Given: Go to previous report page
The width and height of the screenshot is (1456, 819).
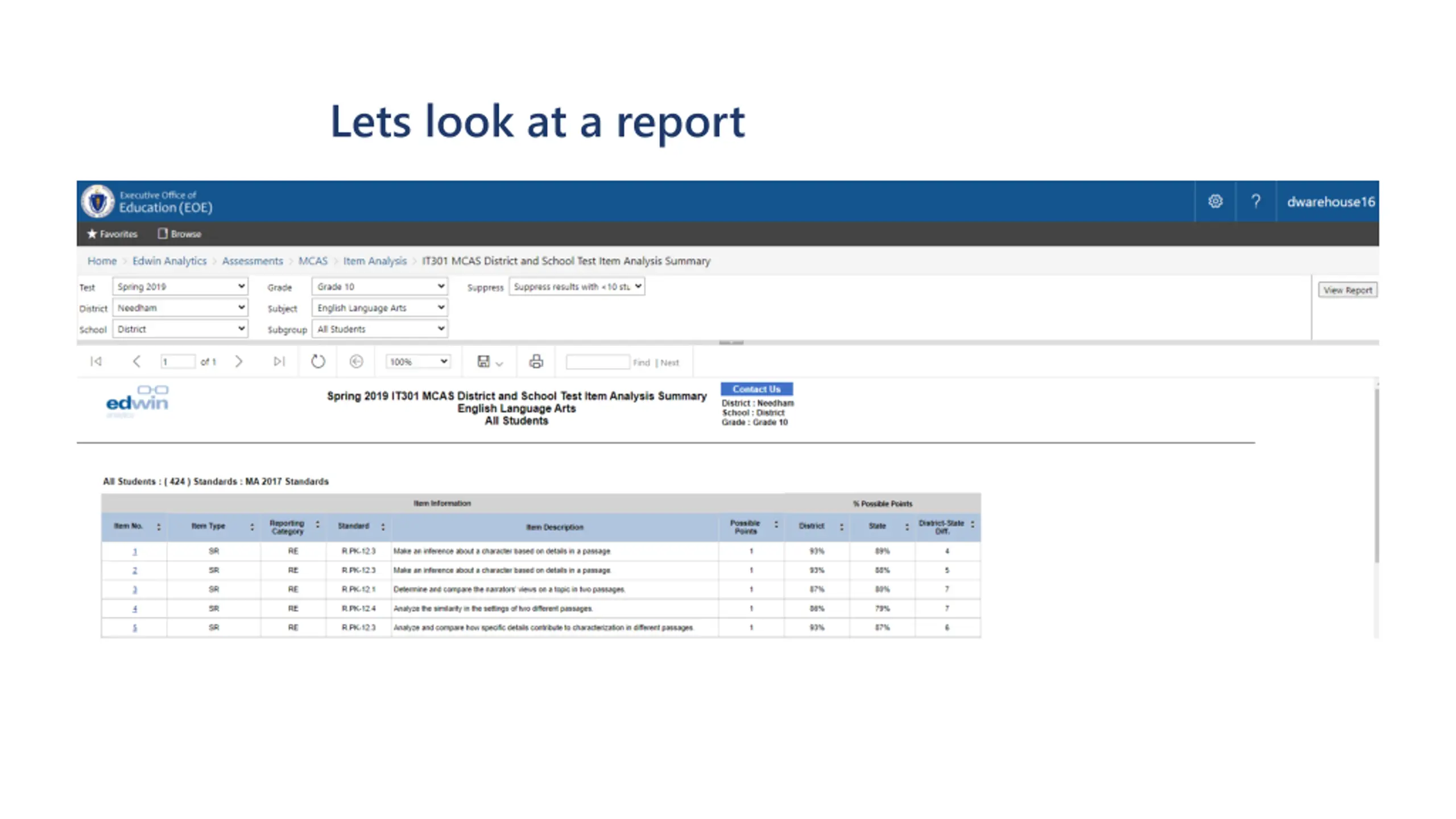Looking at the screenshot, I should coord(136,361).
